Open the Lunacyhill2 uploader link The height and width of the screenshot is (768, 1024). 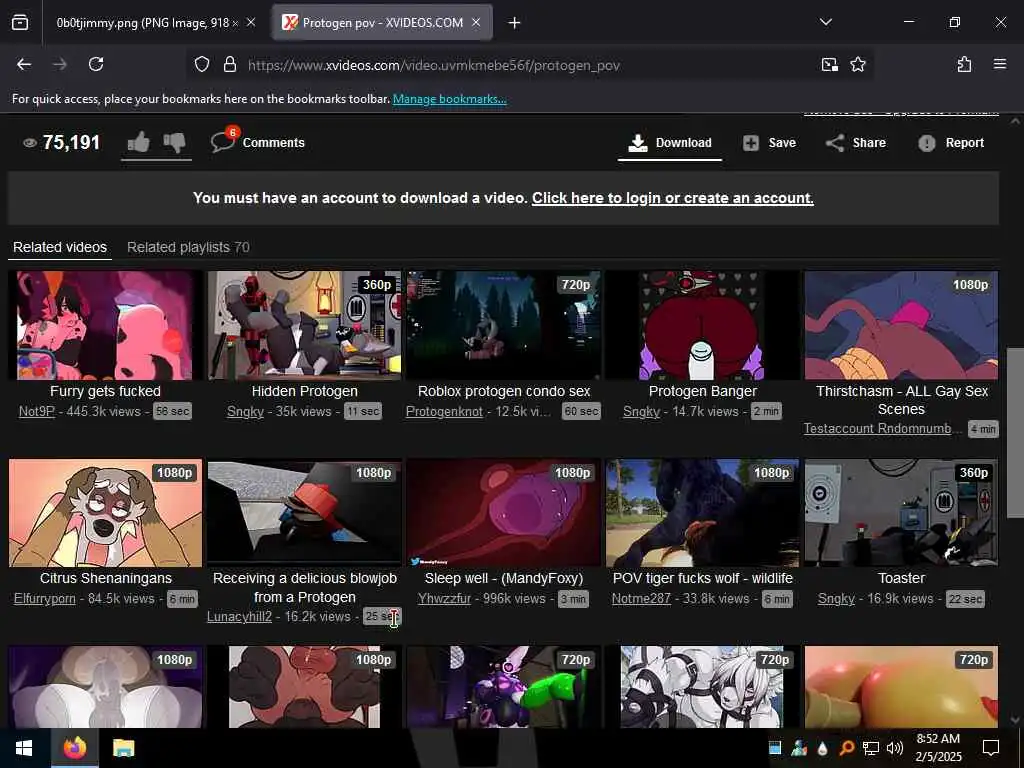coord(239,616)
